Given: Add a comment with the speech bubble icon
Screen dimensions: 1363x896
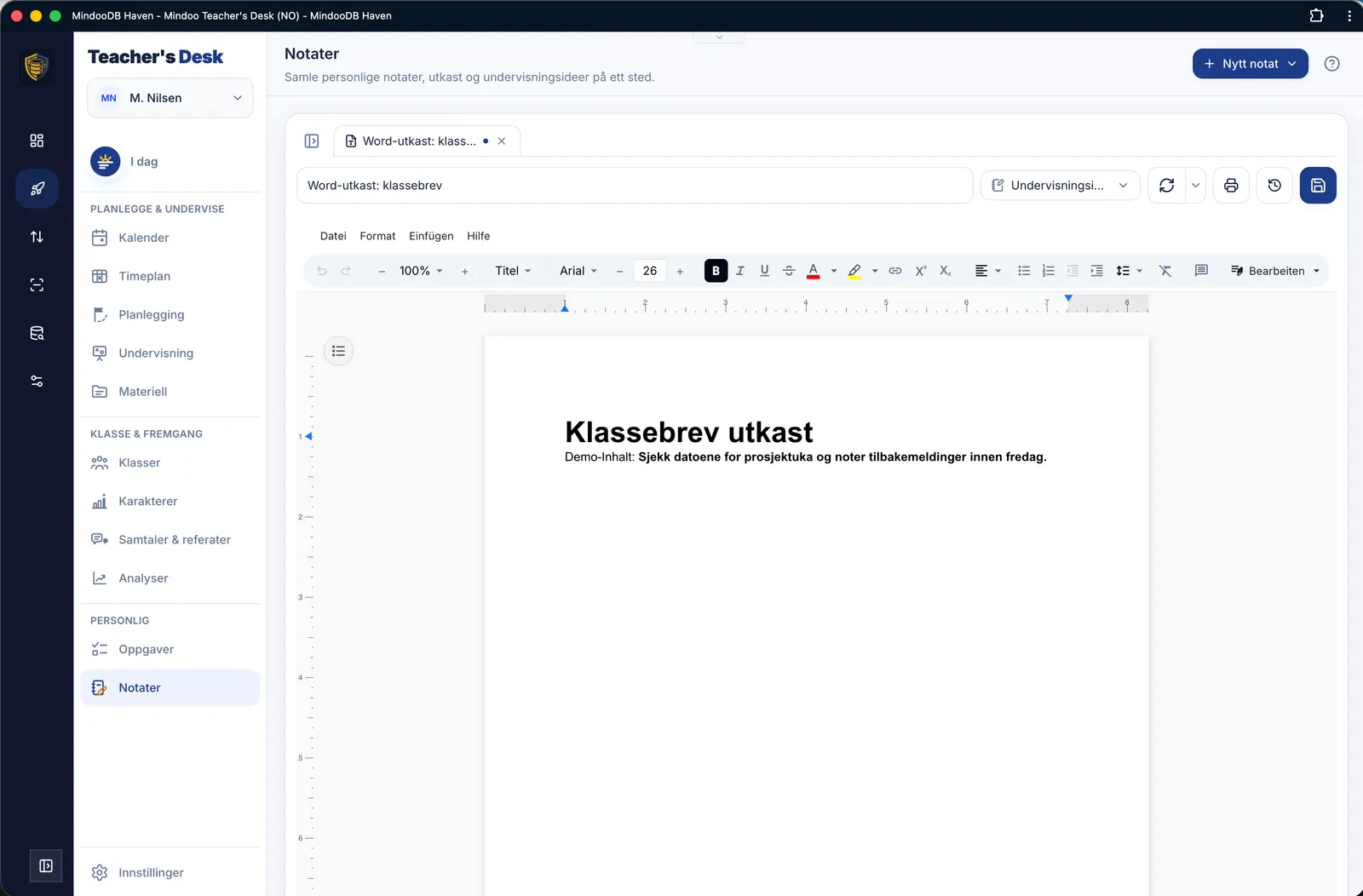Looking at the screenshot, I should coord(1201,271).
